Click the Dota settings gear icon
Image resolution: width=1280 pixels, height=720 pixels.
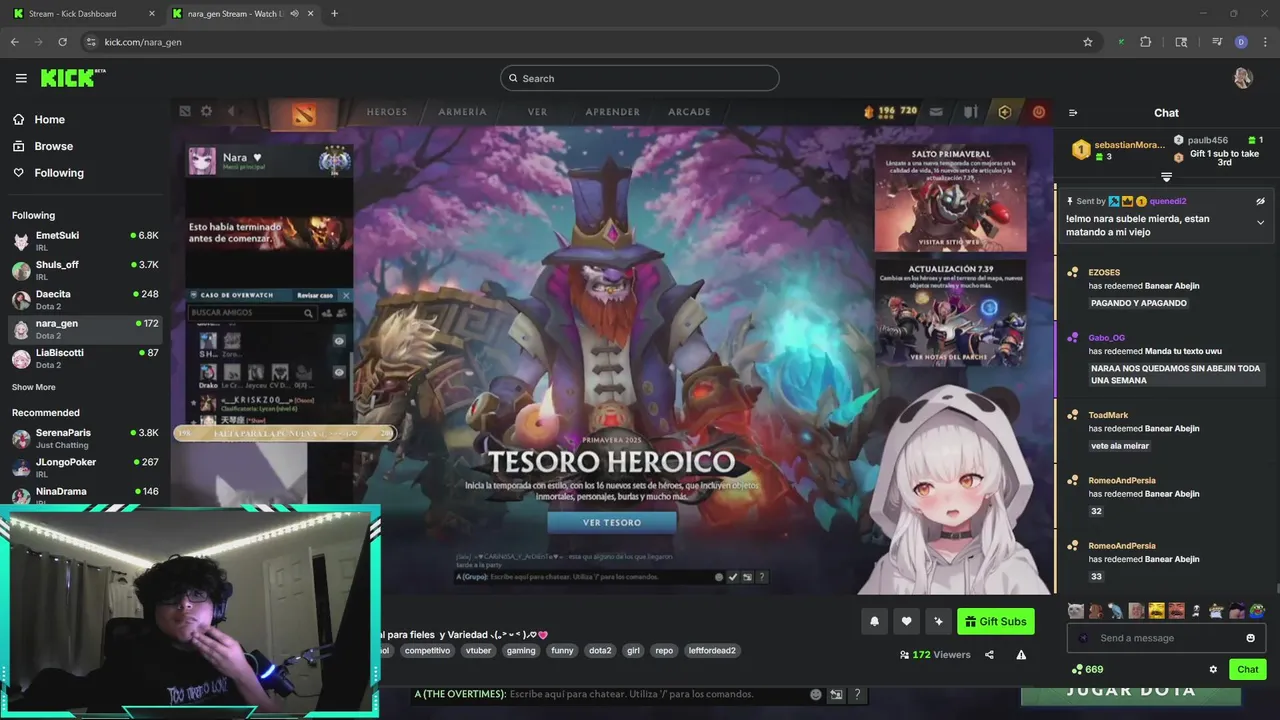(x=206, y=112)
